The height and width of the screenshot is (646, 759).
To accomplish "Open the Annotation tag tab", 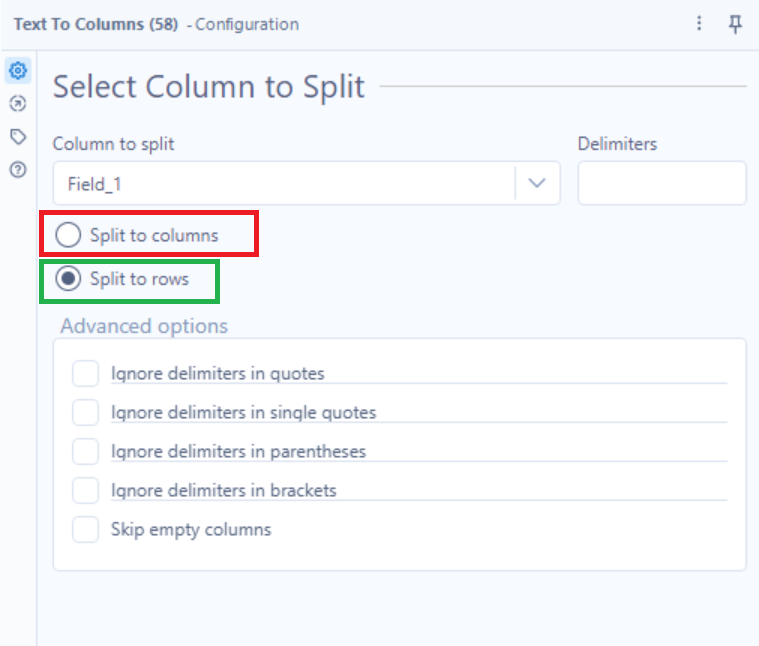I will pyautogui.click(x=17, y=137).
